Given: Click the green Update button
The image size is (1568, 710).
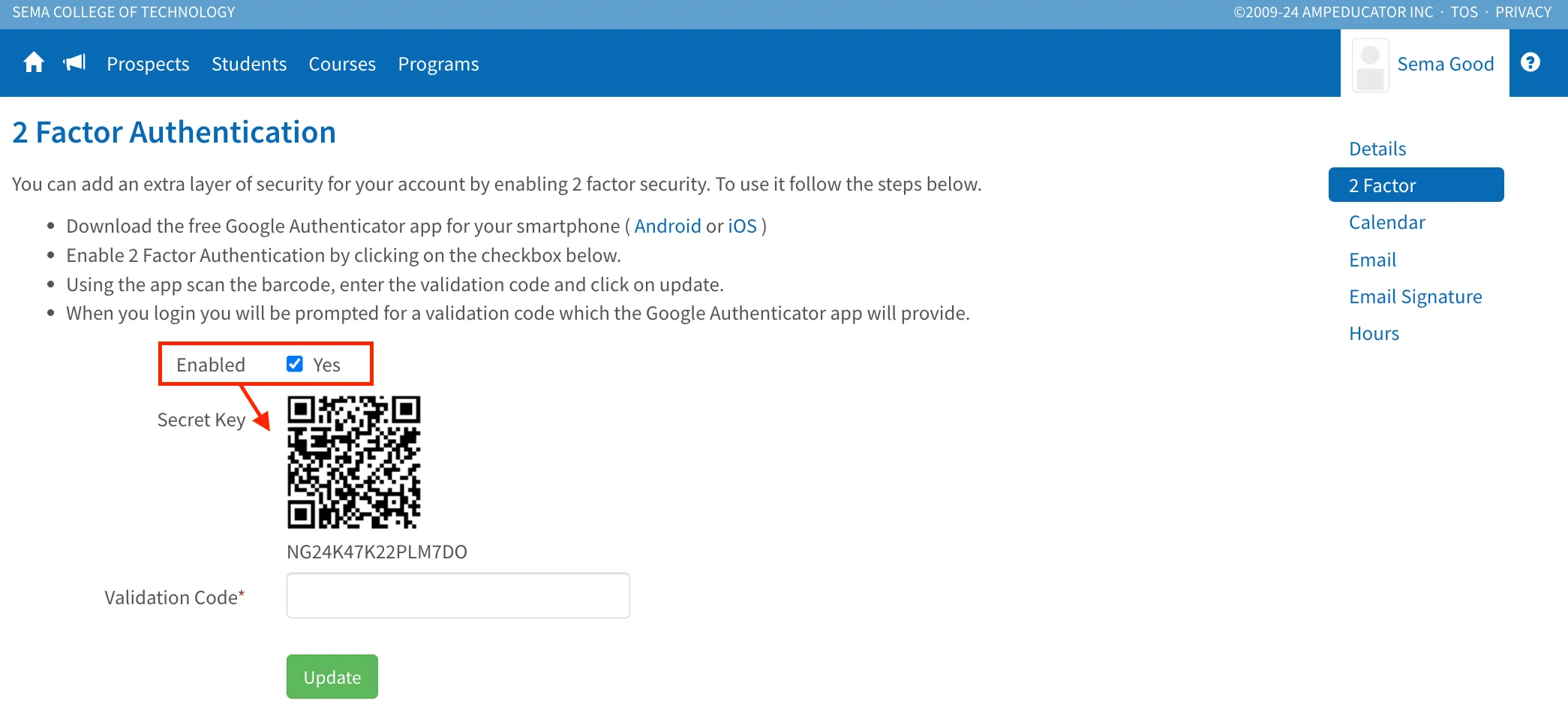Looking at the screenshot, I should [x=332, y=677].
